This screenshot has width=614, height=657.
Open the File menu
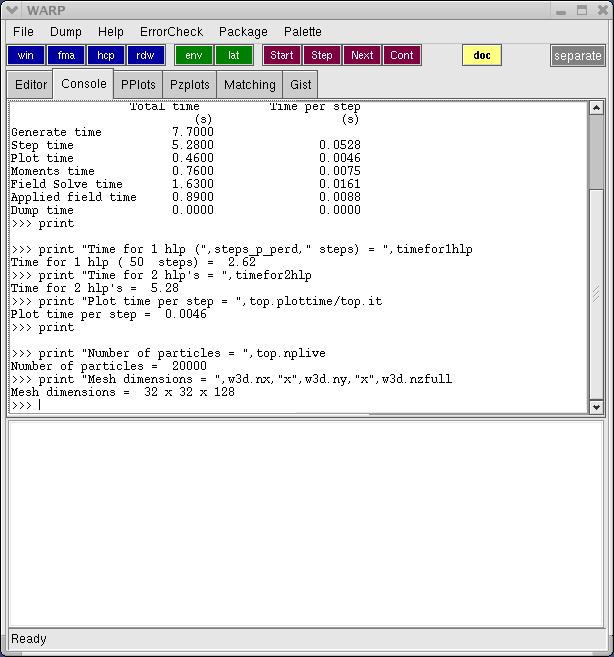point(23,32)
